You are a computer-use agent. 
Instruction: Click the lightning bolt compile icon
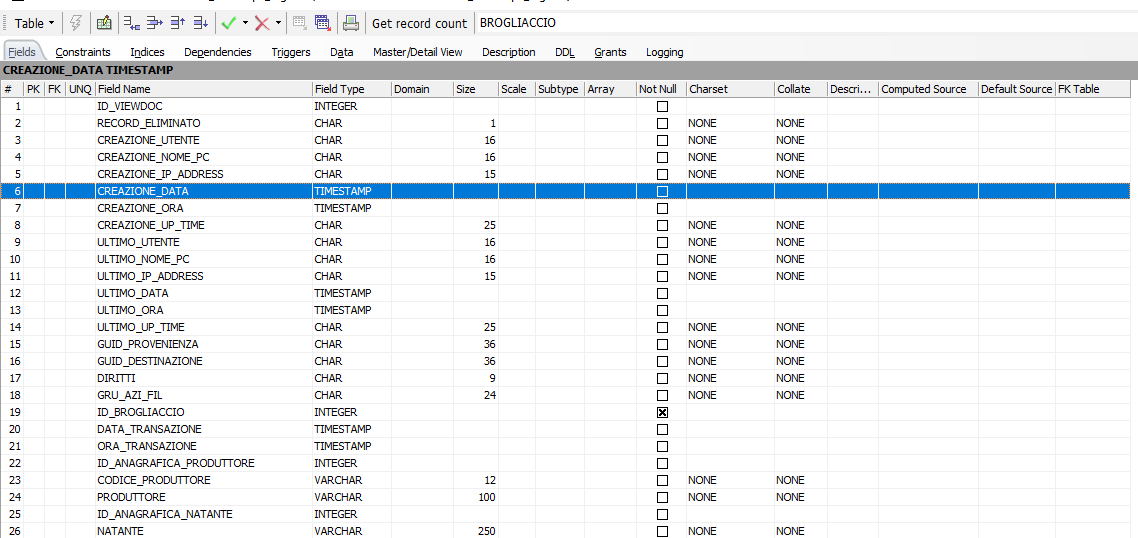tap(75, 23)
